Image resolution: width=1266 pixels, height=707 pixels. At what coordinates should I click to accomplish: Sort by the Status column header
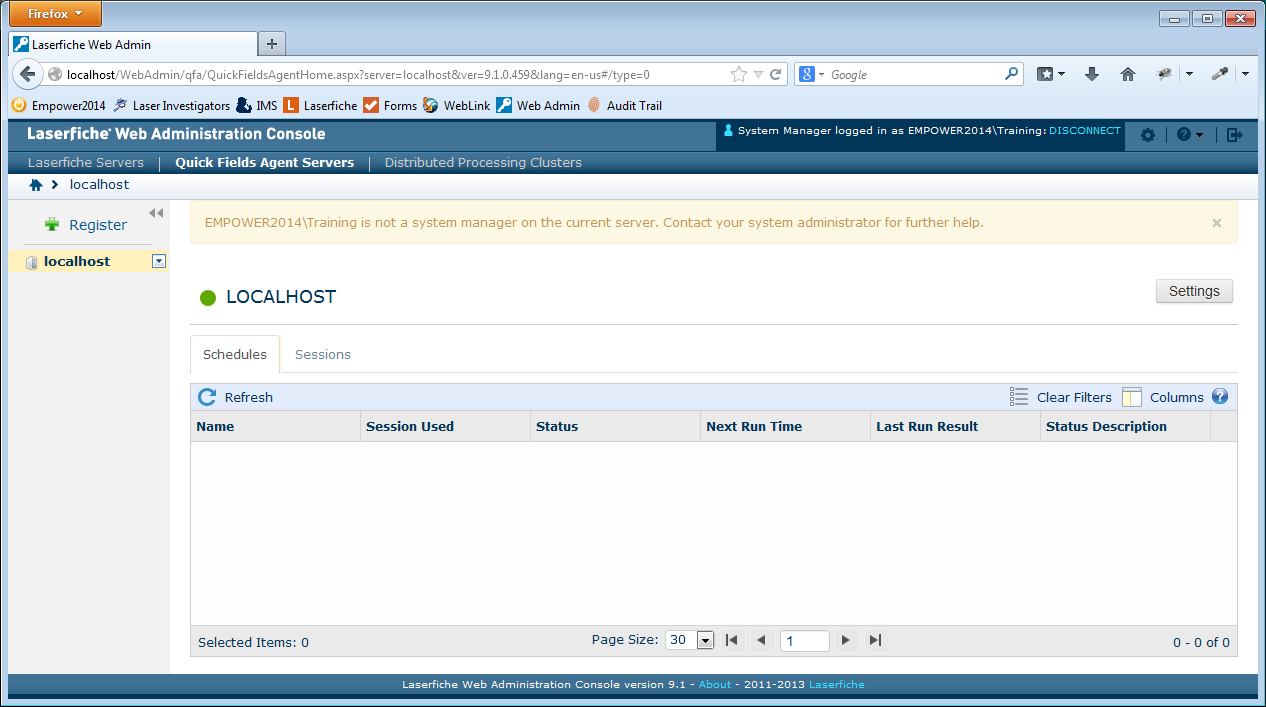(615, 426)
